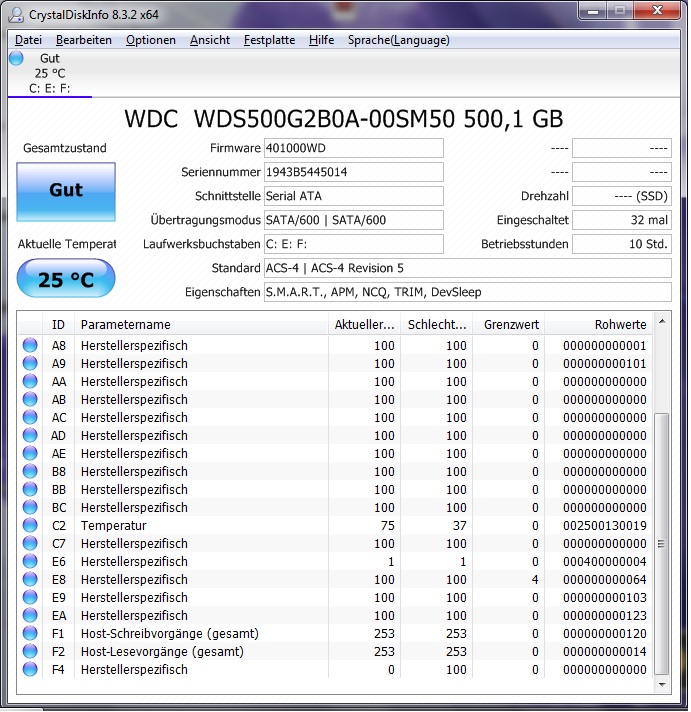Click the blue Gut health status button
Viewport: 691px width, 712px height.
tap(66, 192)
